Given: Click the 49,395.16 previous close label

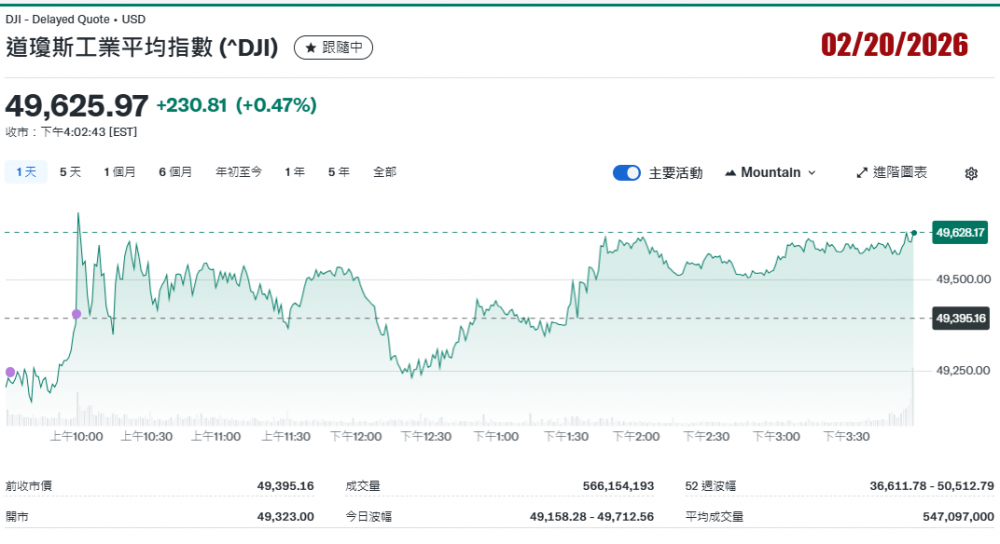Looking at the screenshot, I should coord(960,318).
